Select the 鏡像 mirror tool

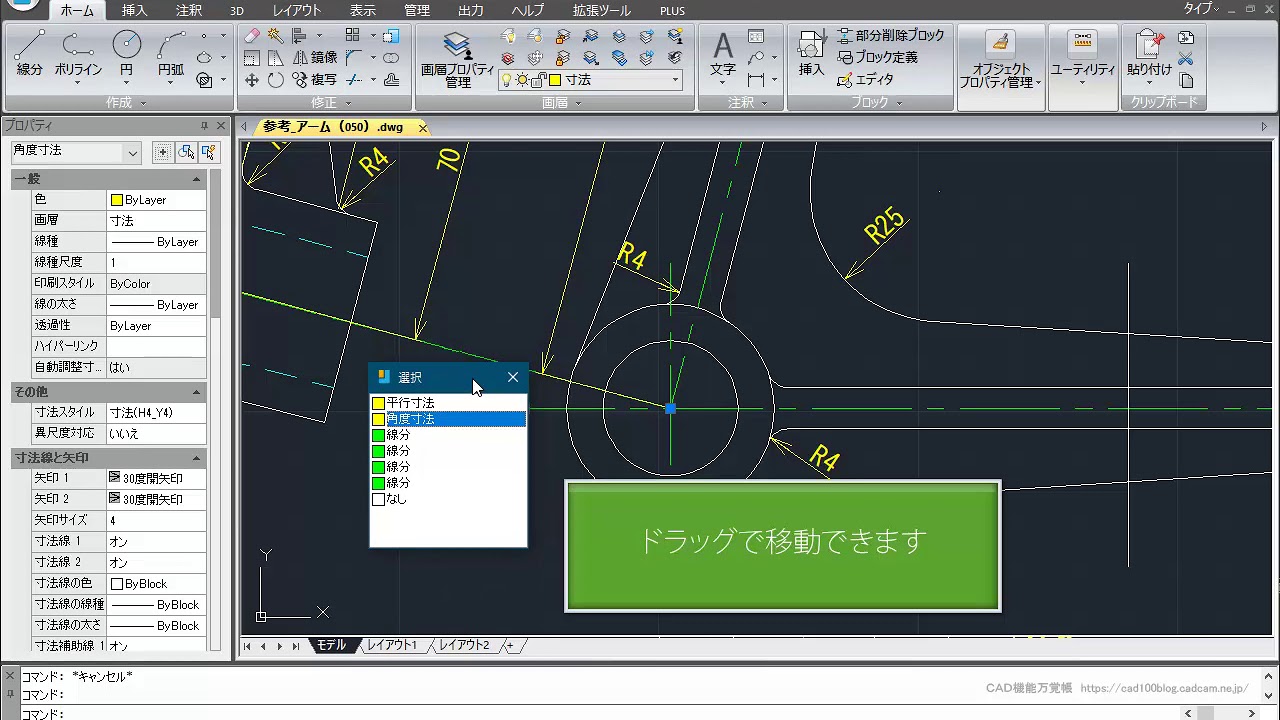pos(315,58)
